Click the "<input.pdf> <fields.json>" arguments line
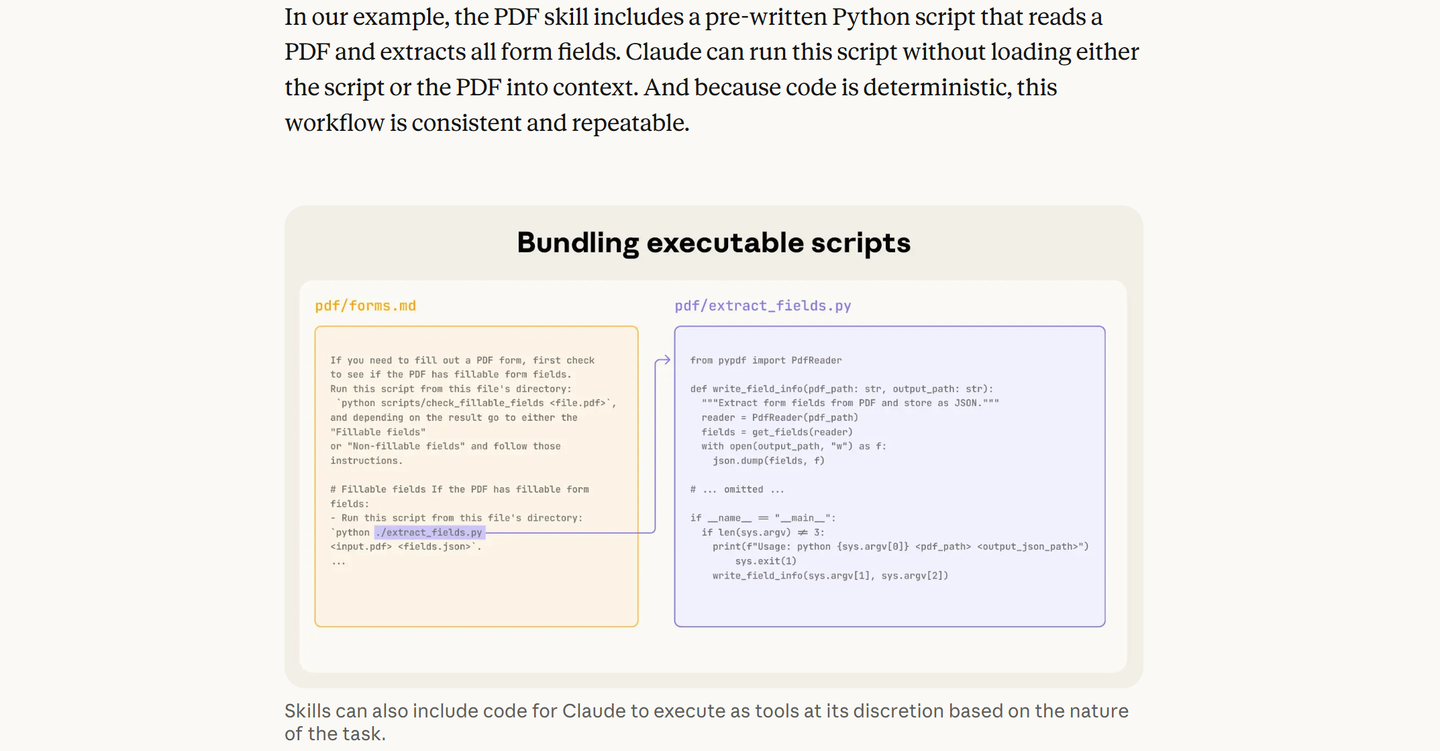This screenshot has height=751, width=1440. (x=406, y=547)
